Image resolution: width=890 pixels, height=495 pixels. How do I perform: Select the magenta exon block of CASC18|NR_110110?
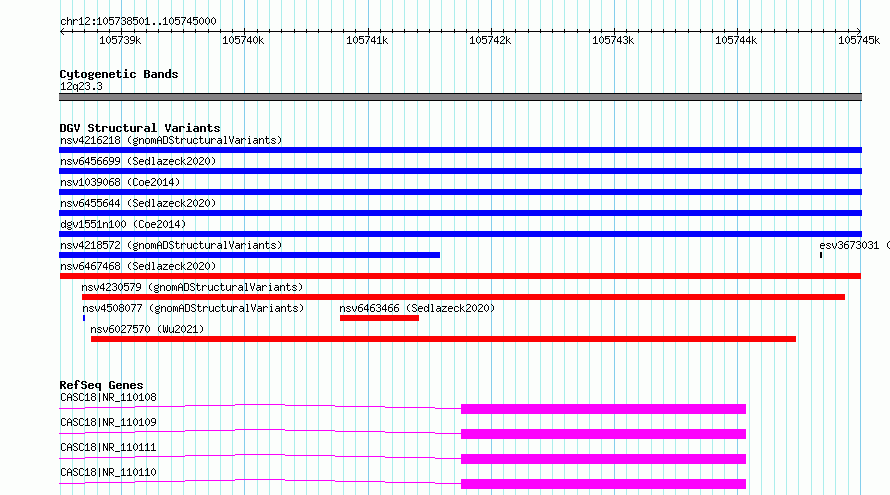click(603, 484)
